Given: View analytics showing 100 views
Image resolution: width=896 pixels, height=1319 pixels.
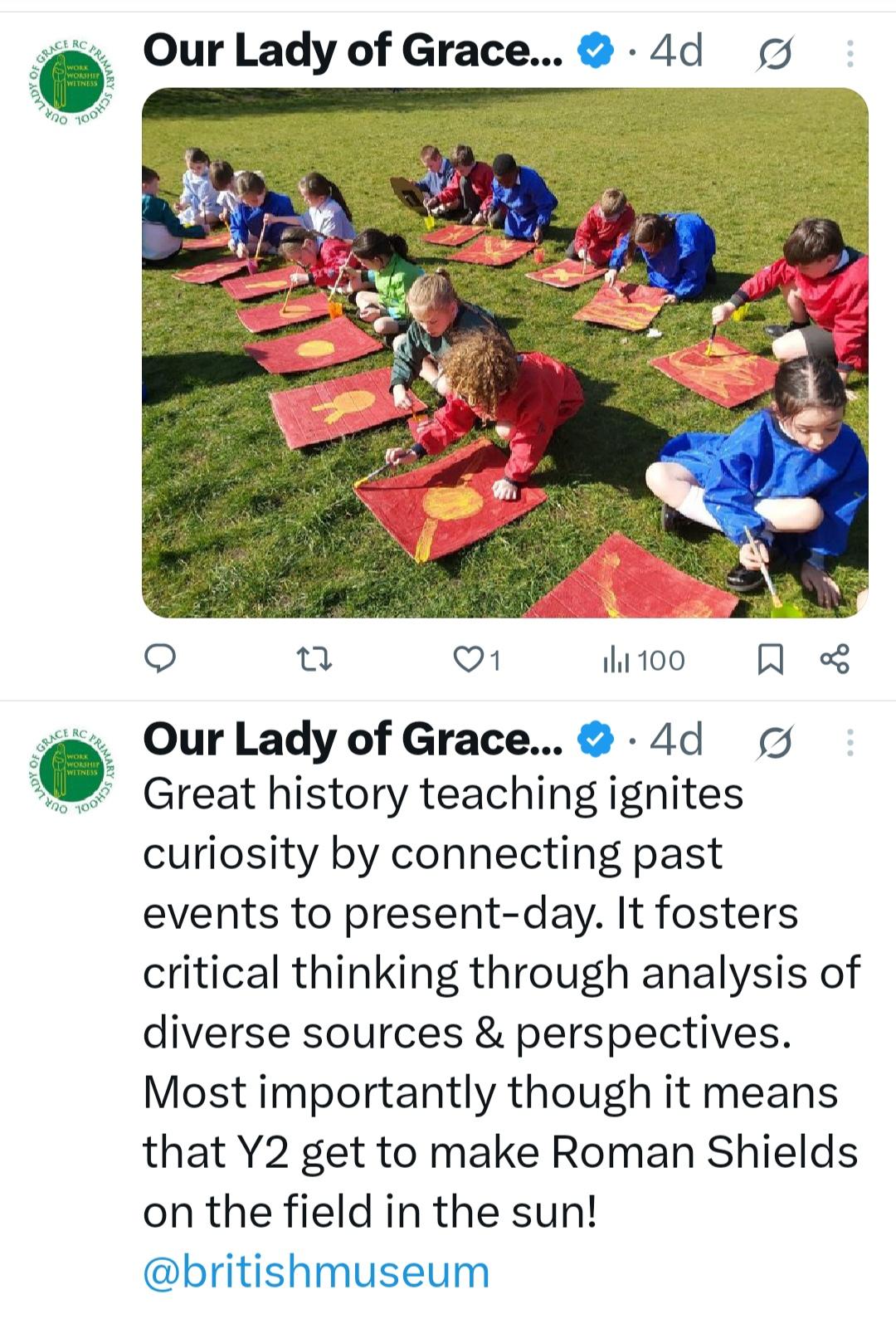Looking at the screenshot, I should click(644, 660).
